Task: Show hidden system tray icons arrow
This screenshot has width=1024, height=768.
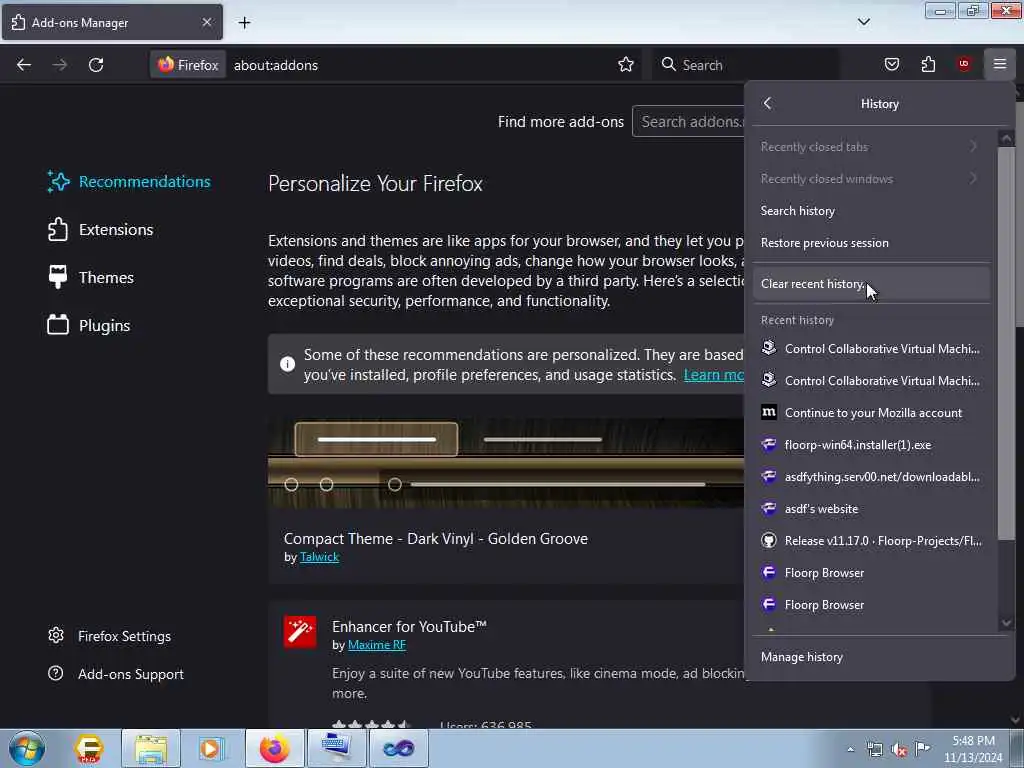Action: pos(850,749)
